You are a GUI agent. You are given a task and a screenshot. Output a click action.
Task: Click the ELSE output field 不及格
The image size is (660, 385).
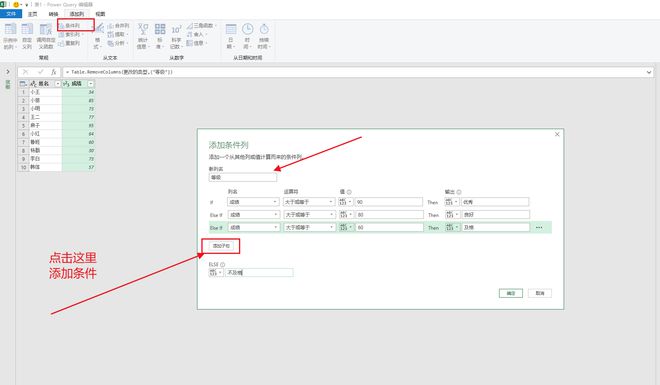click(x=259, y=273)
